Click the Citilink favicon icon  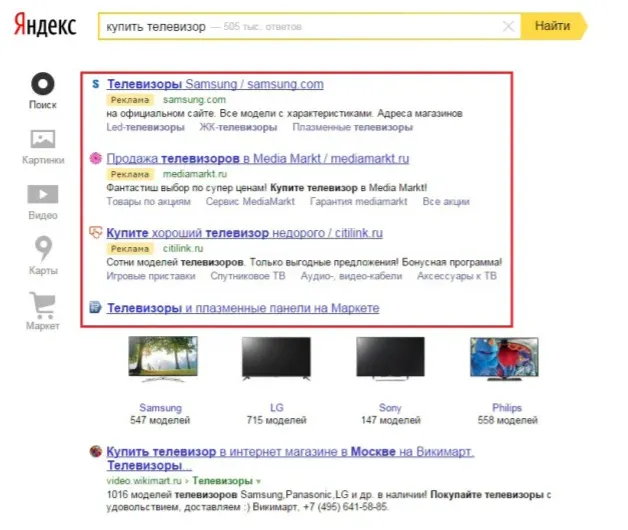coord(95,232)
